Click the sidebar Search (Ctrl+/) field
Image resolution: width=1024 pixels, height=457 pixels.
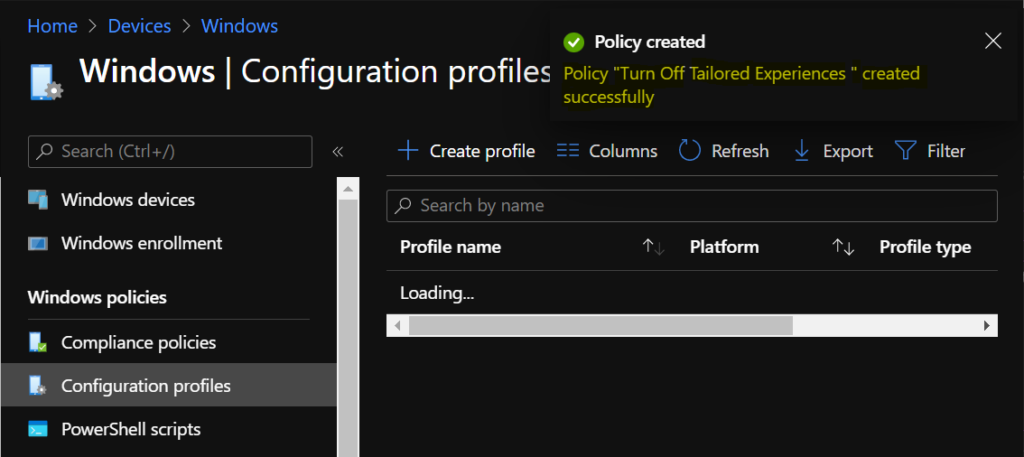[x=170, y=151]
